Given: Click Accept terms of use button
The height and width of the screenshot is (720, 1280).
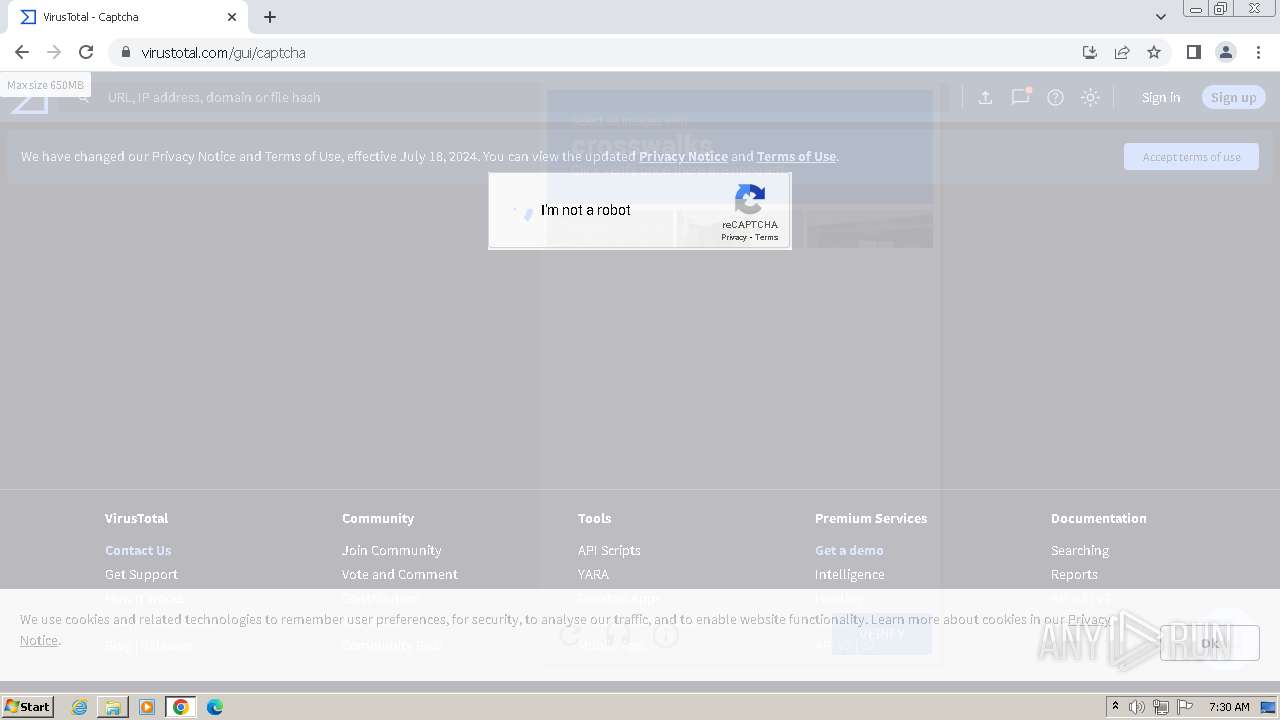Looking at the screenshot, I should tap(1191, 157).
